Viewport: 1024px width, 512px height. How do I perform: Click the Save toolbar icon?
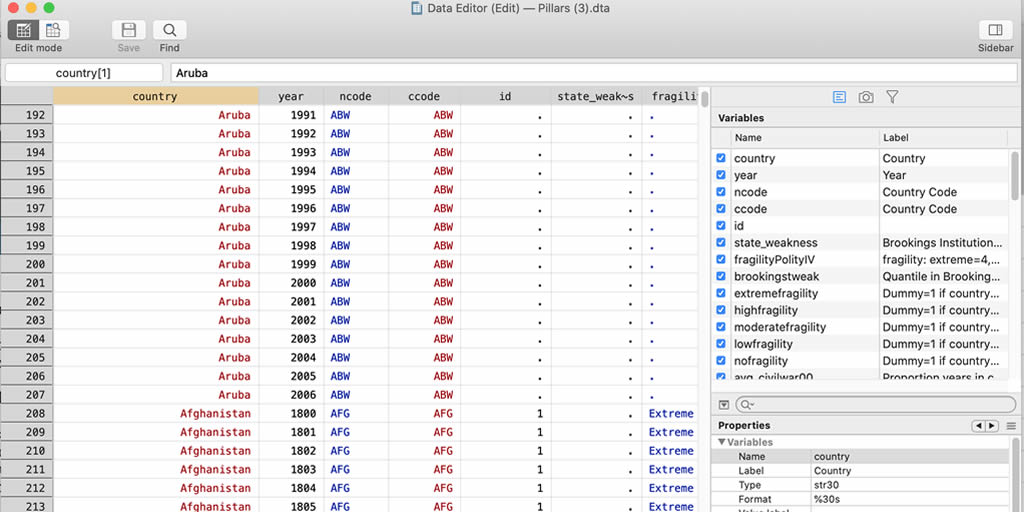tap(129, 30)
